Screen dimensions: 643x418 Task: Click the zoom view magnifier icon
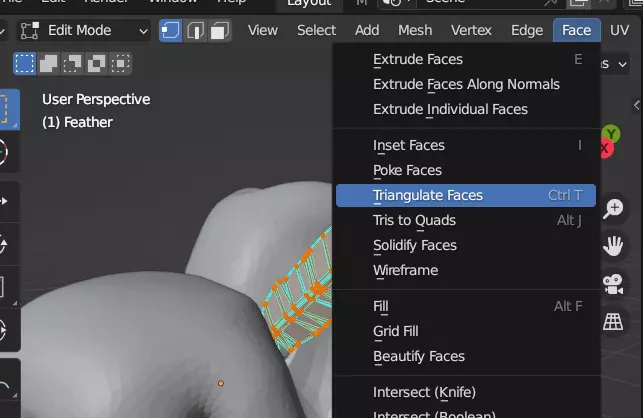(x=613, y=211)
